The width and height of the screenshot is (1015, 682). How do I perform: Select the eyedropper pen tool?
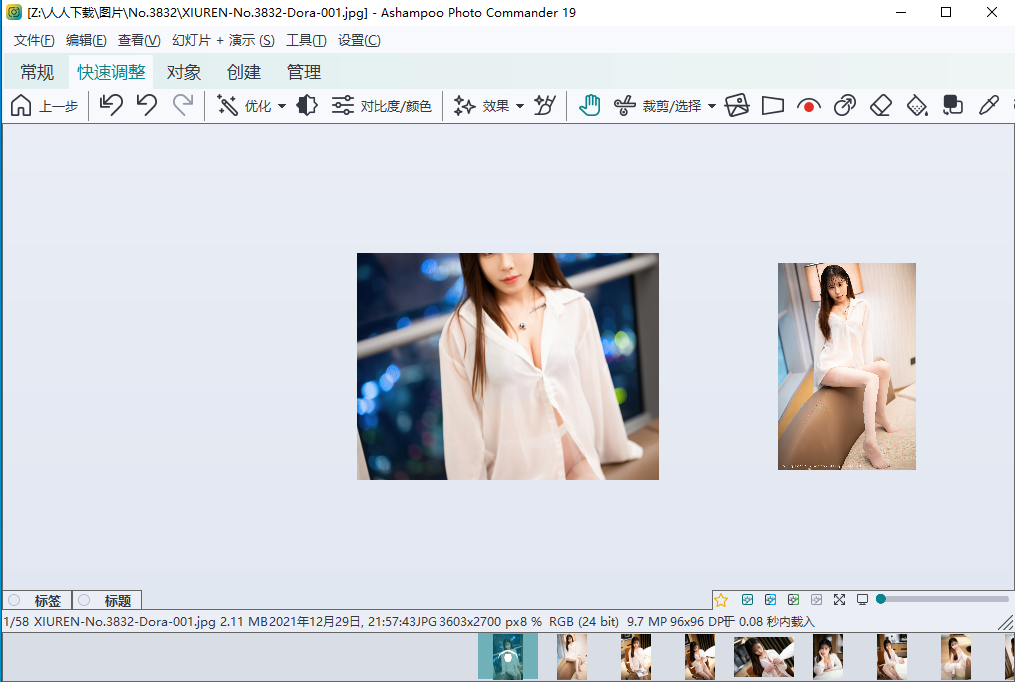pos(989,104)
